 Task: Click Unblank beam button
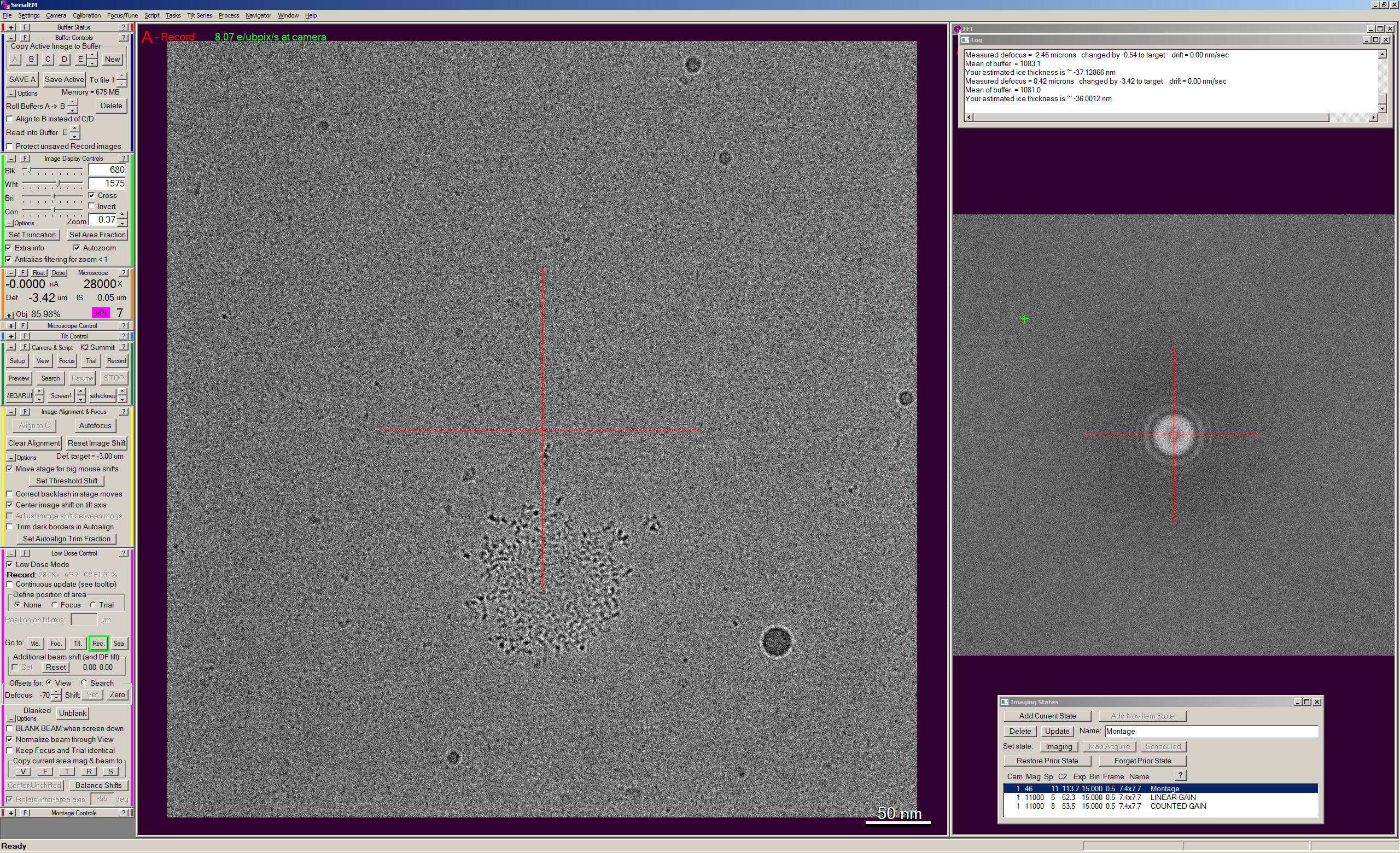coord(73,714)
